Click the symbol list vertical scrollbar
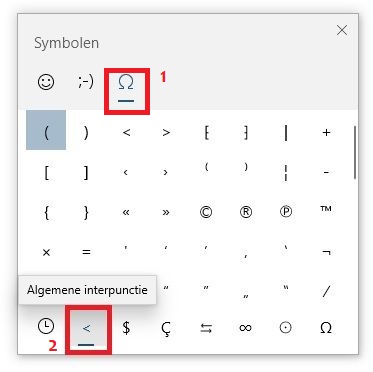The height and width of the screenshot is (372, 373). pos(355,152)
